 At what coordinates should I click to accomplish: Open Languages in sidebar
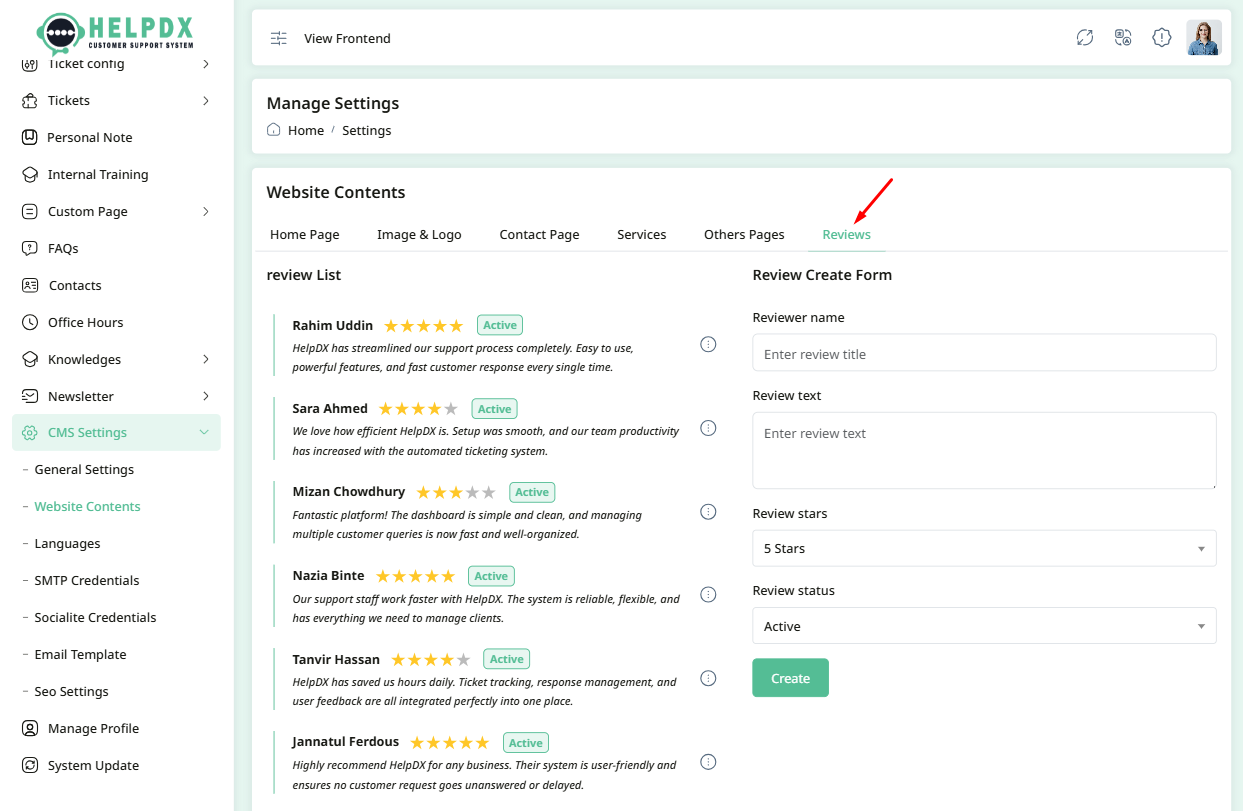(x=67, y=543)
